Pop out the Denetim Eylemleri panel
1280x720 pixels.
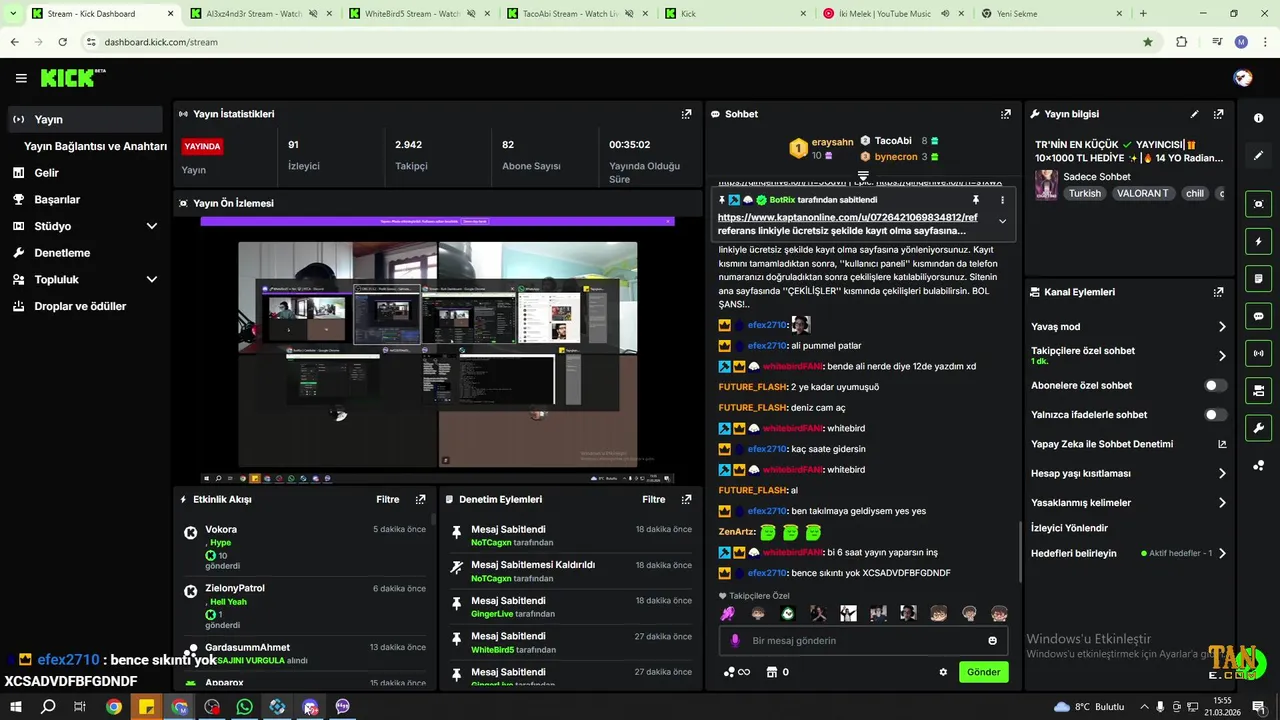pyautogui.click(x=686, y=499)
